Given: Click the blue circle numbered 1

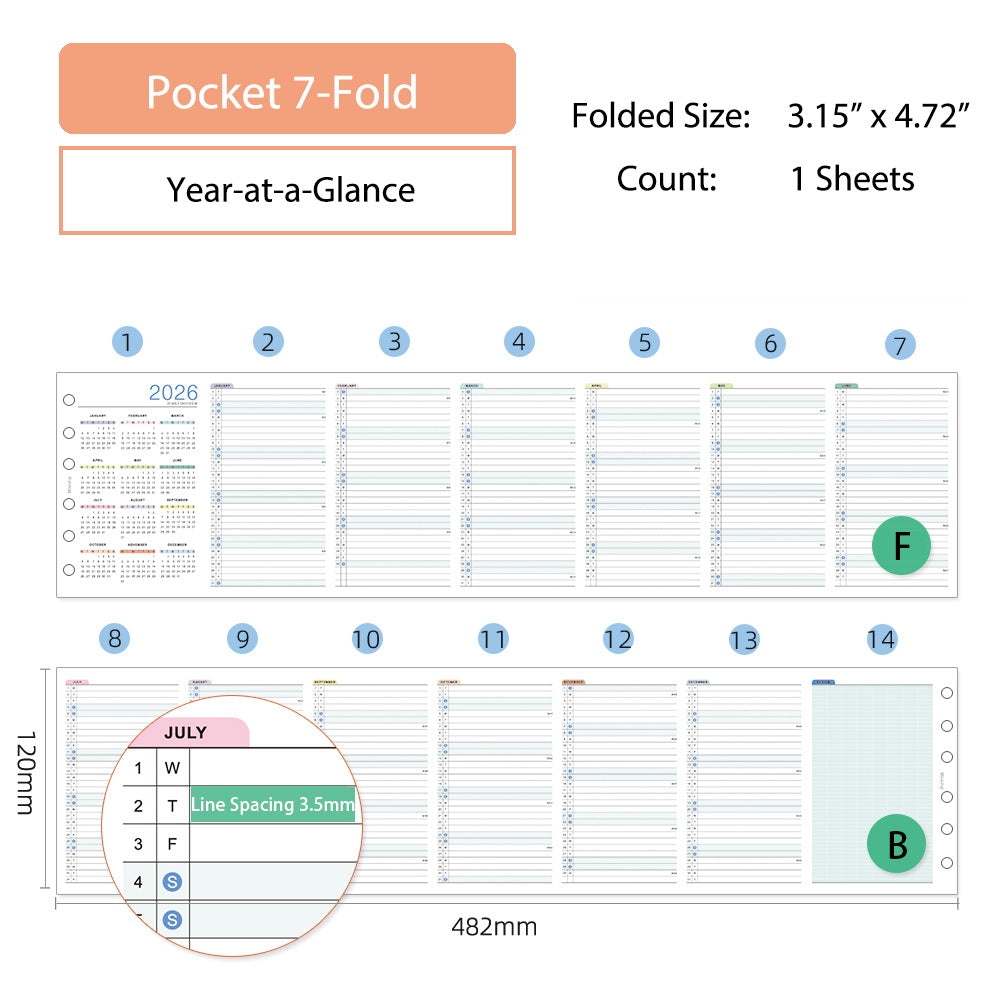Looking at the screenshot, I should (126, 343).
